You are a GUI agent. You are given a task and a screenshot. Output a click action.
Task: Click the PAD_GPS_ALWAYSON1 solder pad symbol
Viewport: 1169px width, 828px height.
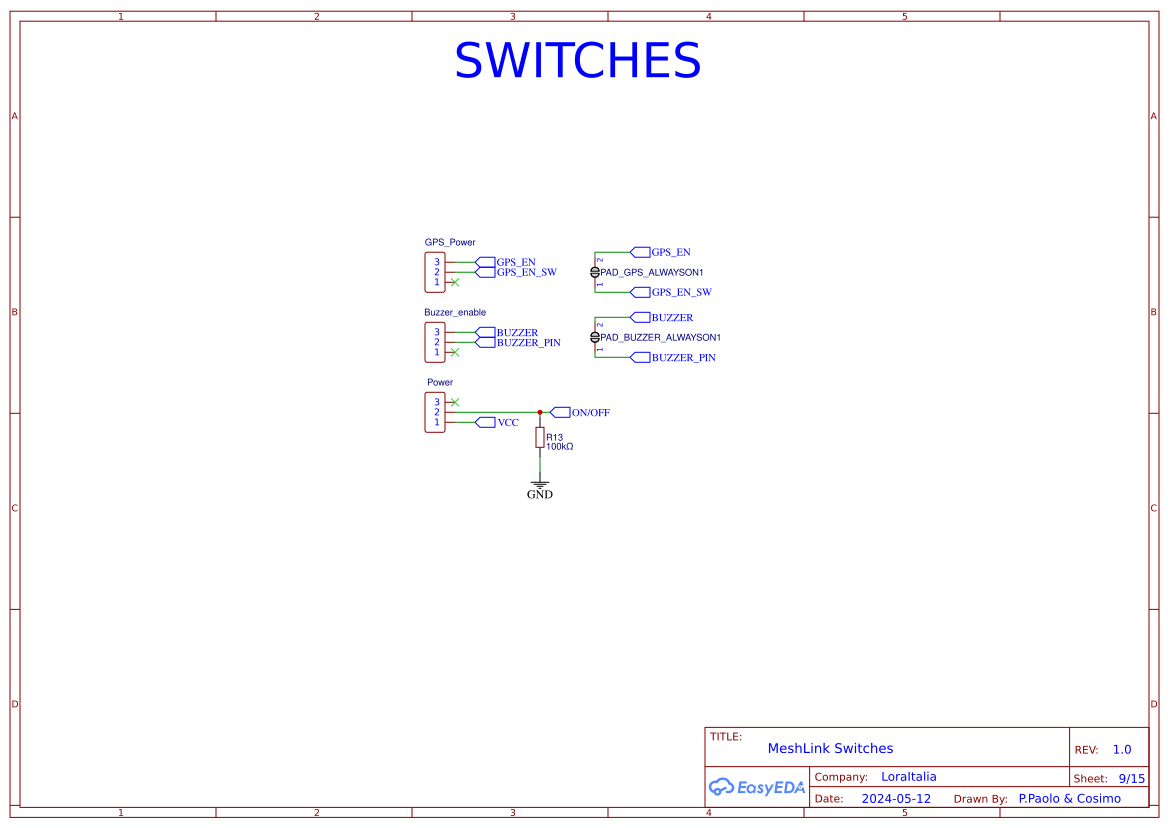tap(595, 271)
